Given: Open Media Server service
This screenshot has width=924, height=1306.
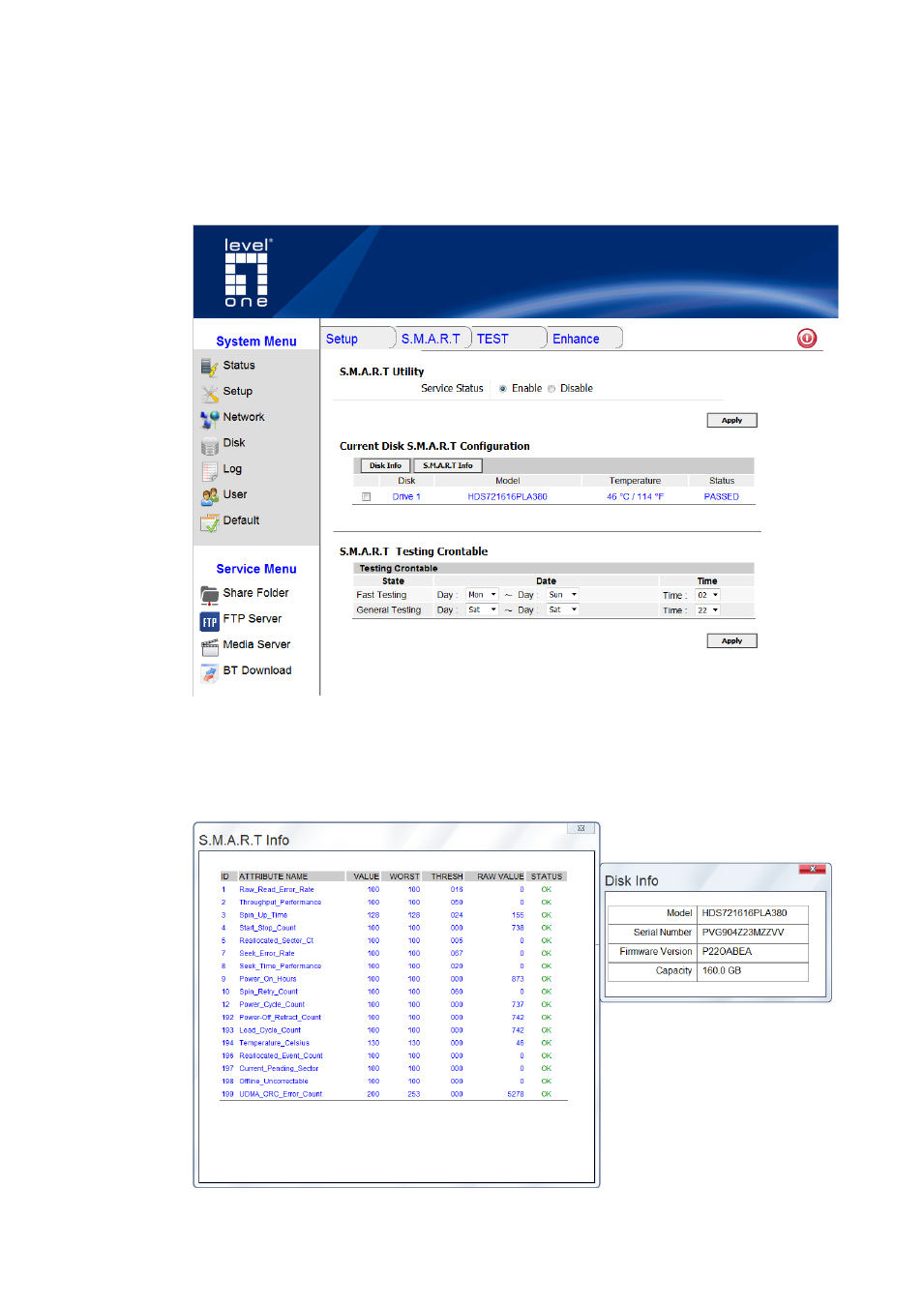Looking at the screenshot, I should (256, 644).
